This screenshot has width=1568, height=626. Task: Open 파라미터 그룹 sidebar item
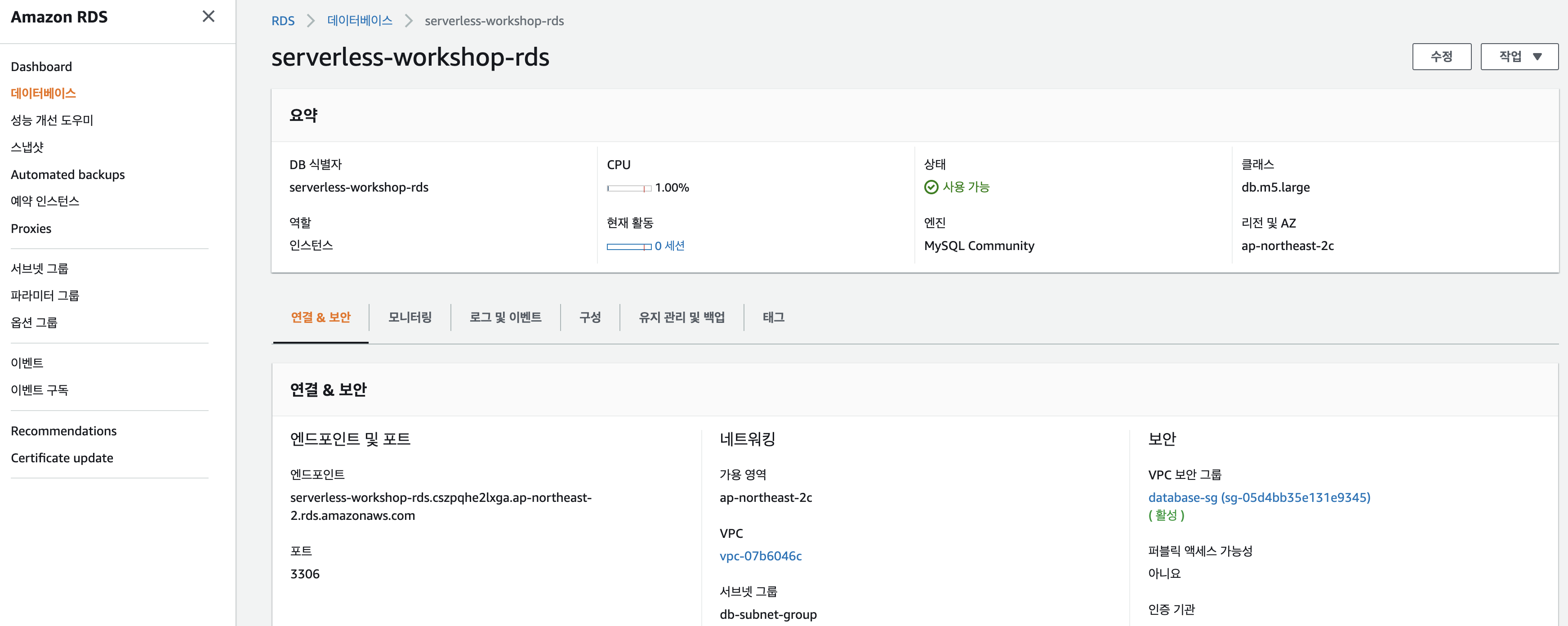(45, 295)
